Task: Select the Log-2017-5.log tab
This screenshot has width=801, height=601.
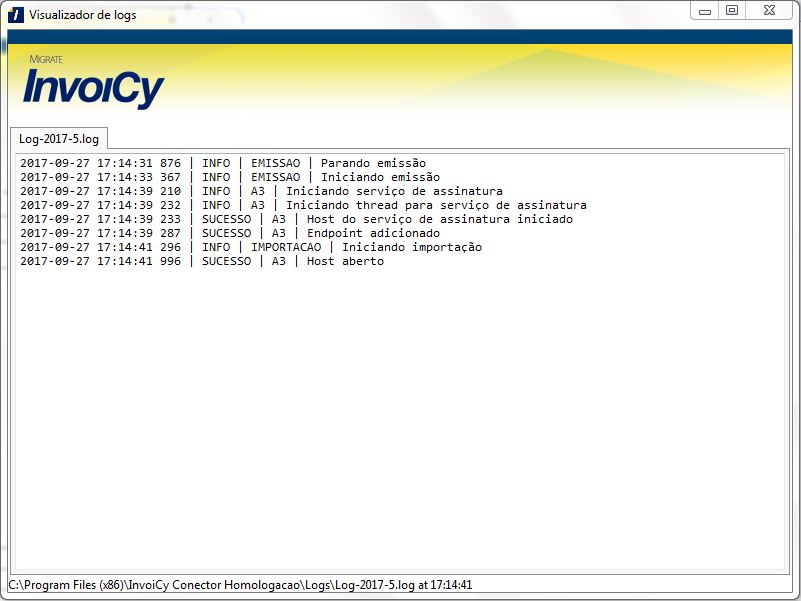Action: tap(59, 138)
